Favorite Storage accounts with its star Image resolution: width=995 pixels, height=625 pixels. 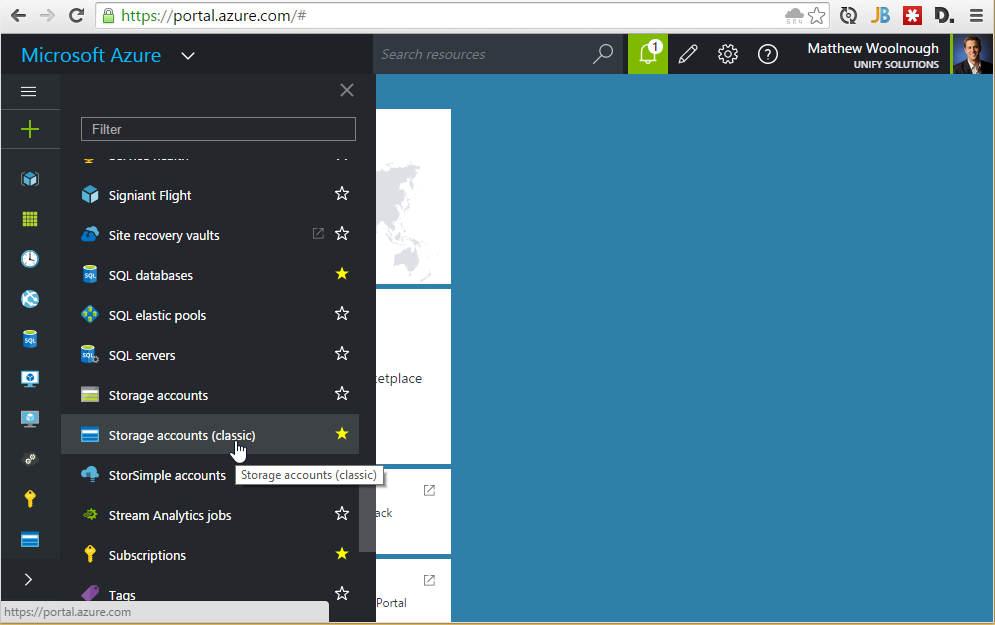342,393
